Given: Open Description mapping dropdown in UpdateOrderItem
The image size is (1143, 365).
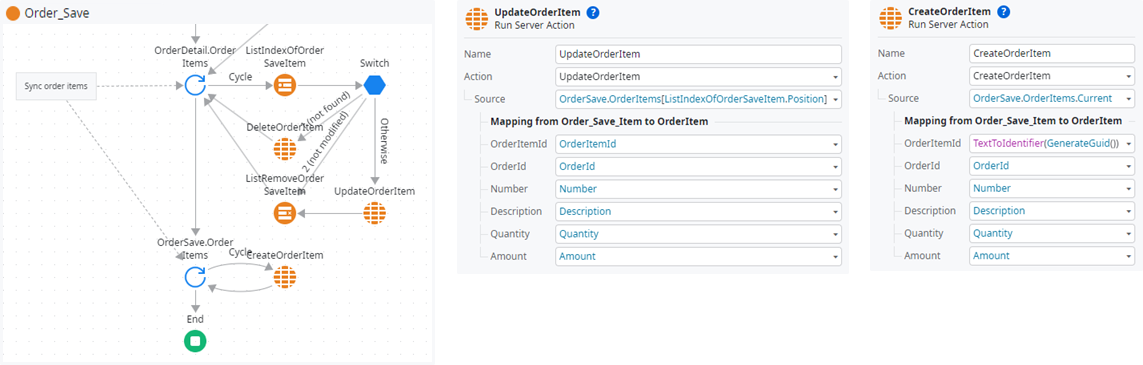Looking at the screenshot, I should 698,212.
